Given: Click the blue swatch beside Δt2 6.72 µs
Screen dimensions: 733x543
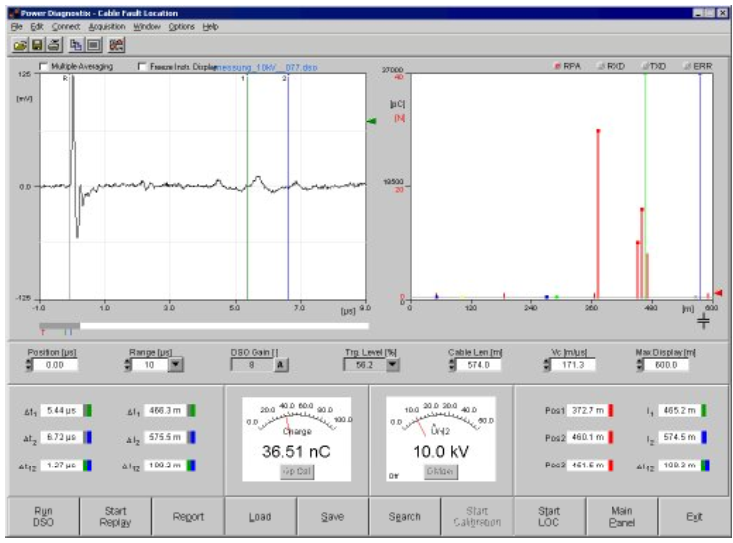Looking at the screenshot, I should click(87, 437).
